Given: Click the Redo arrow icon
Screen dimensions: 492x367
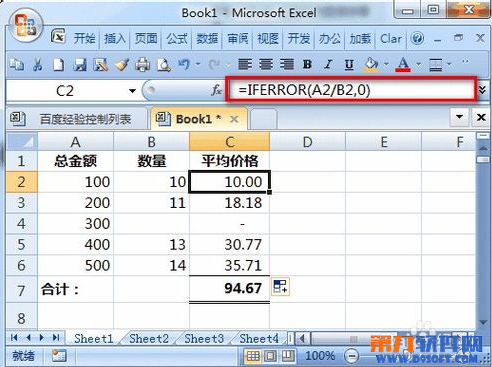Looking at the screenshot, I should [x=214, y=64].
